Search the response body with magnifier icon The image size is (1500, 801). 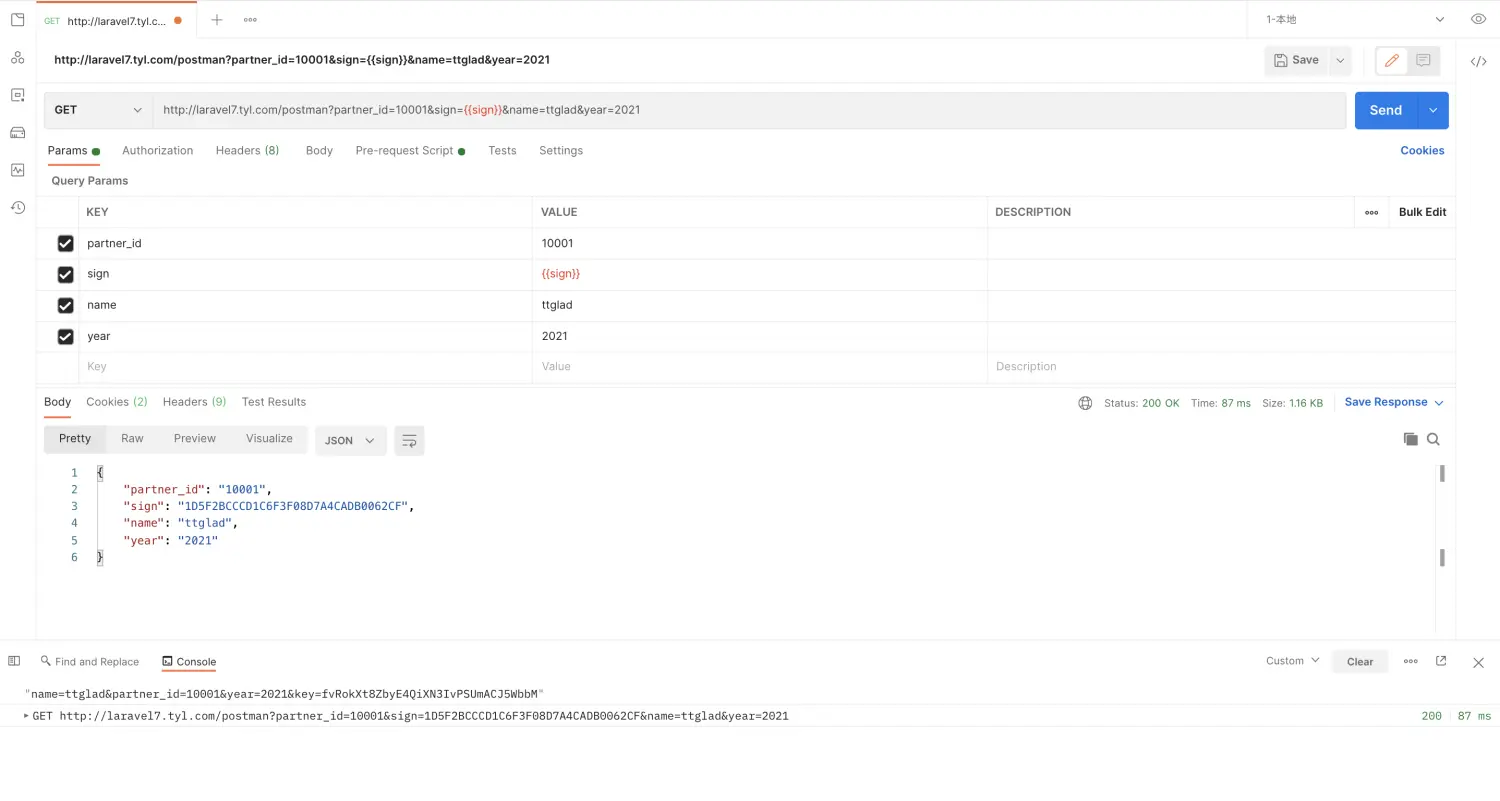point(1433,439)
